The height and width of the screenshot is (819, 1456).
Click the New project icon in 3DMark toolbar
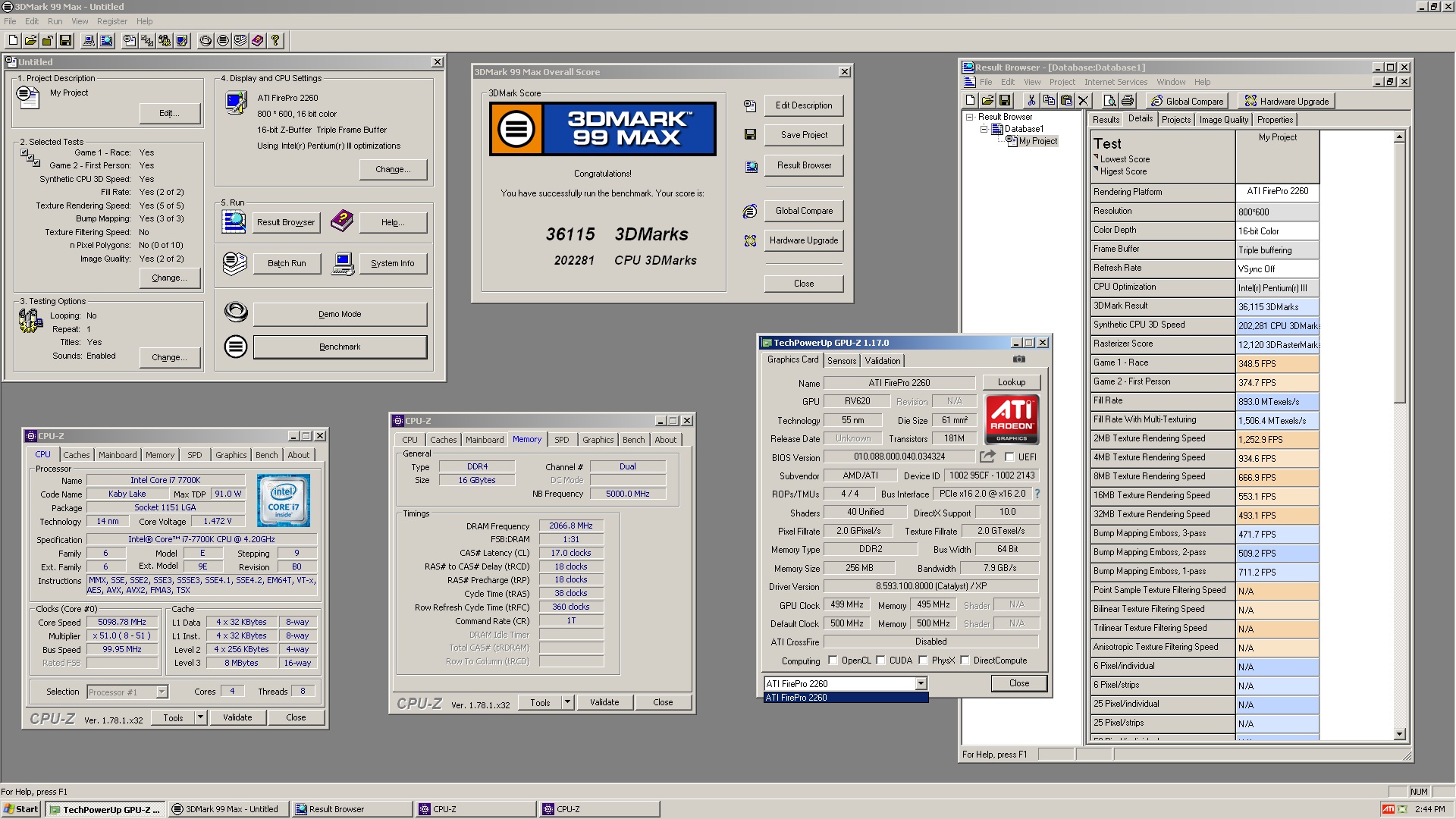[x=13, y=40]
